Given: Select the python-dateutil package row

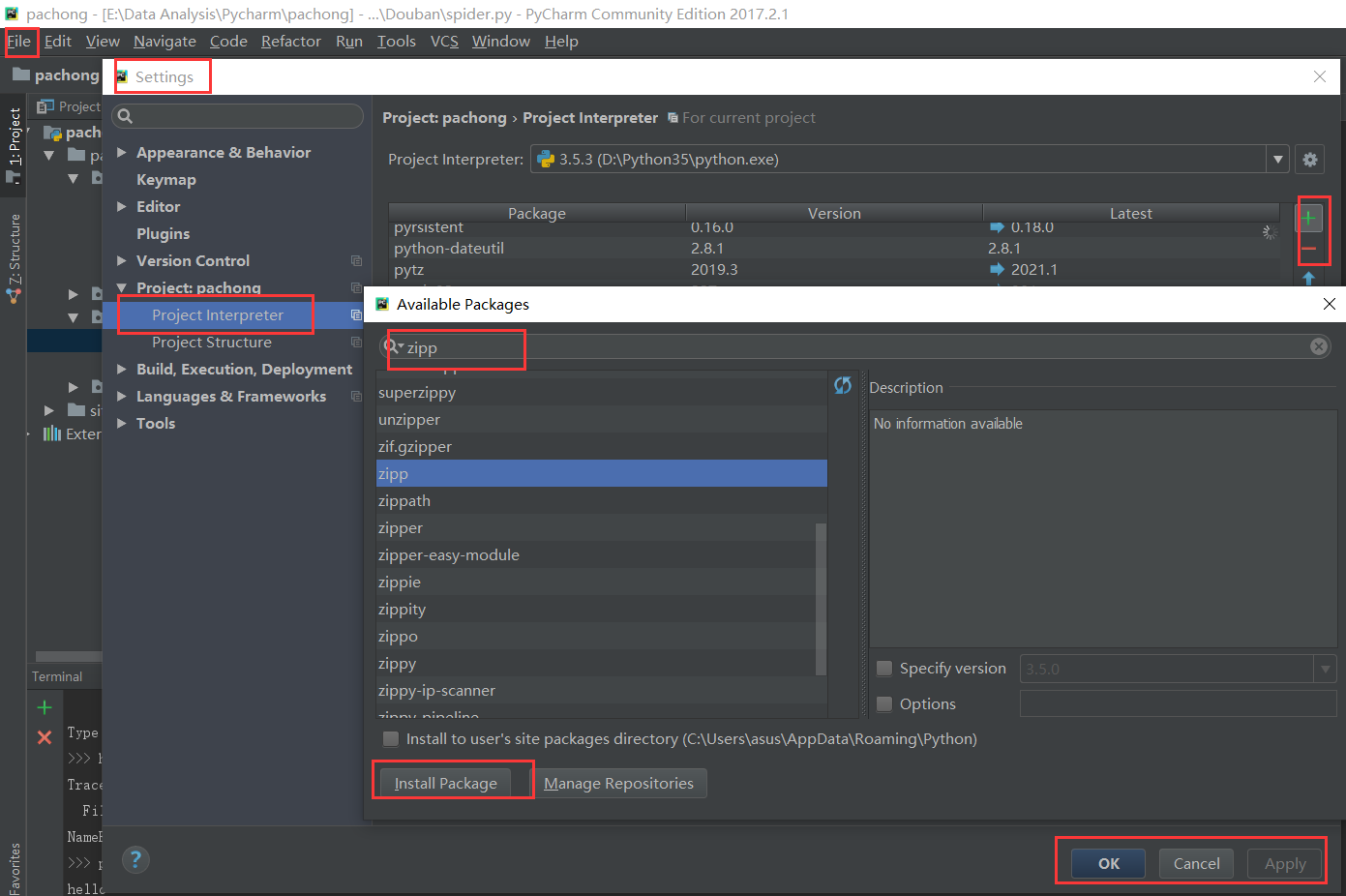Looking at the screenshot, I should (x=833, y=249).
